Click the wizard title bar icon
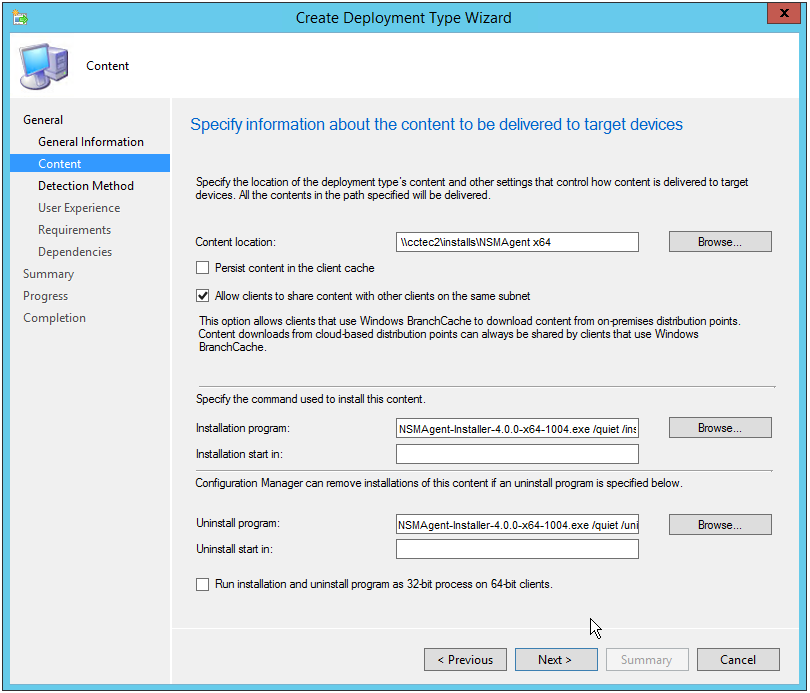 tap(20, 18)
